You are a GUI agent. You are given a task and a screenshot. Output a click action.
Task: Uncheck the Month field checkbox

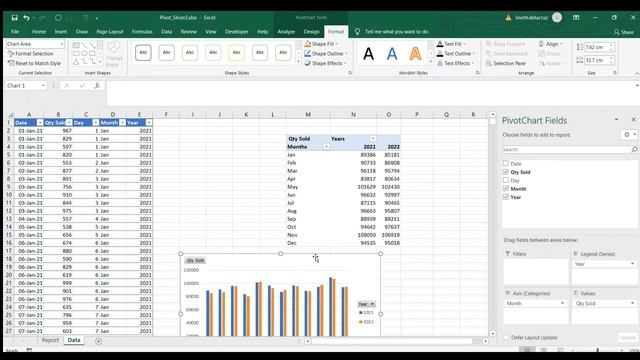click(x=506, y=189)
